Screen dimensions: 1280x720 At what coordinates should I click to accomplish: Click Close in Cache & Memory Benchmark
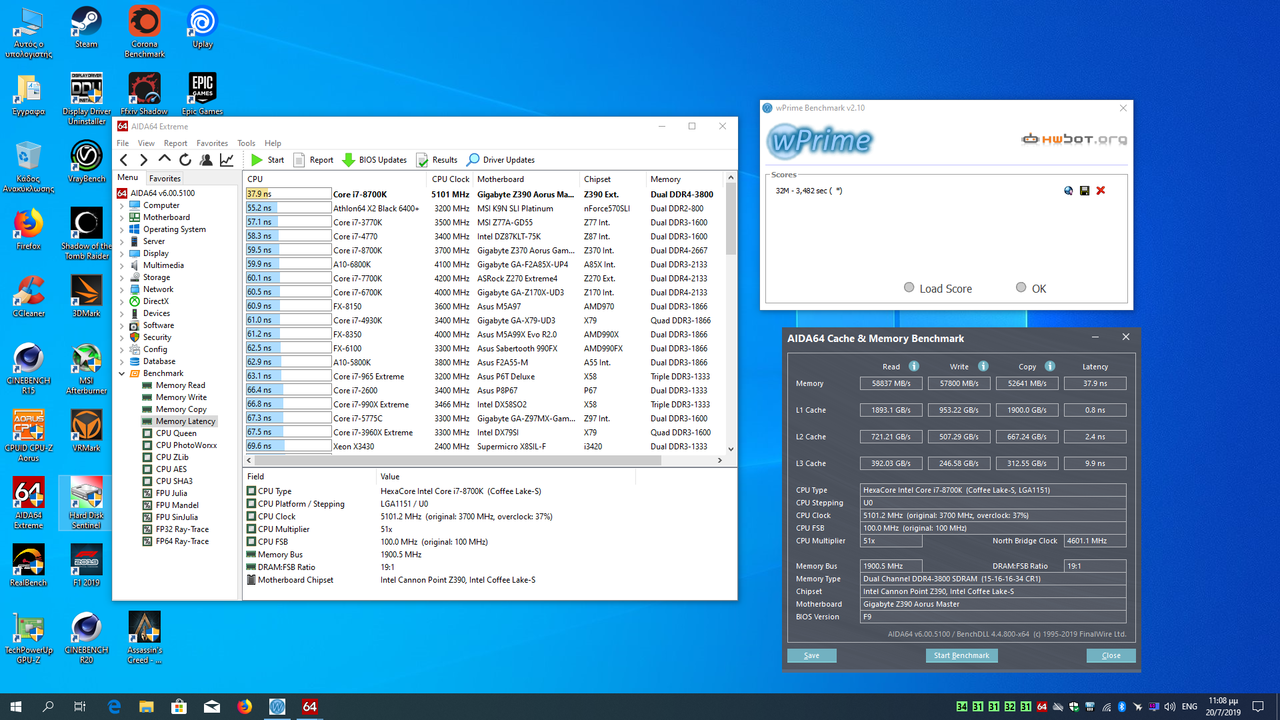pyautogui.click(x=1111, y=656)
